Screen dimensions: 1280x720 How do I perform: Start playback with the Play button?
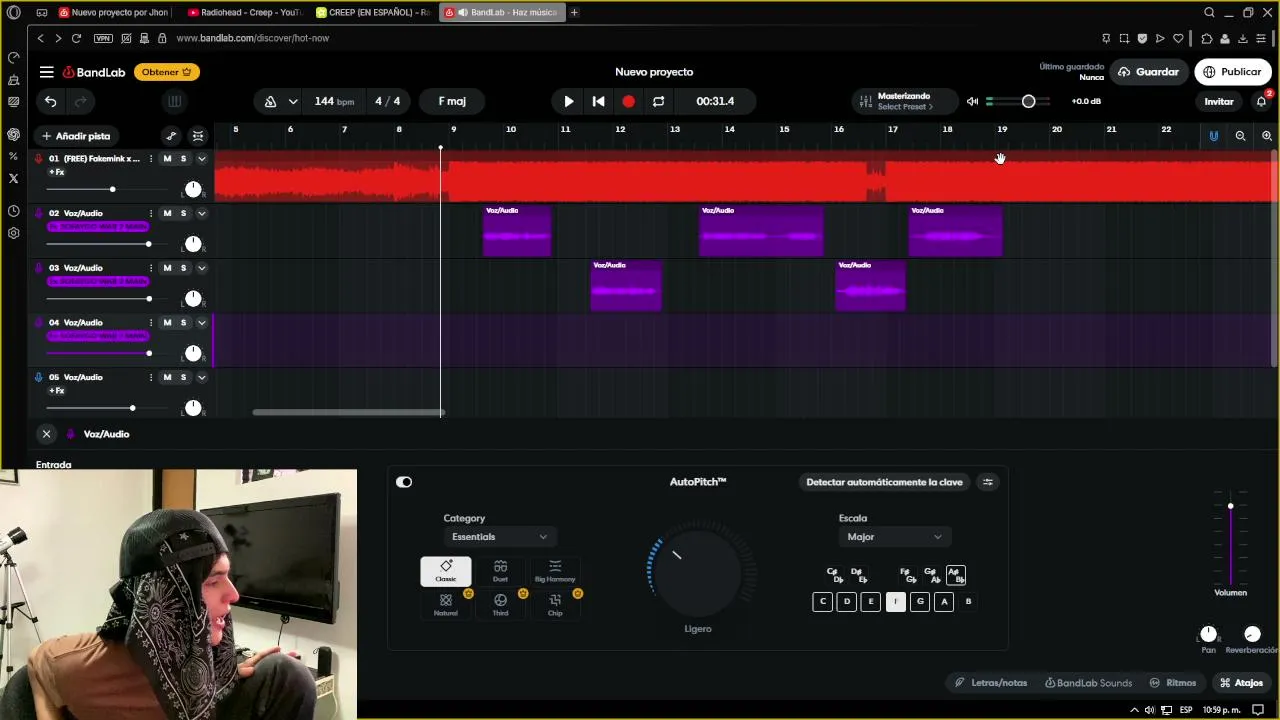pos(569,101)
